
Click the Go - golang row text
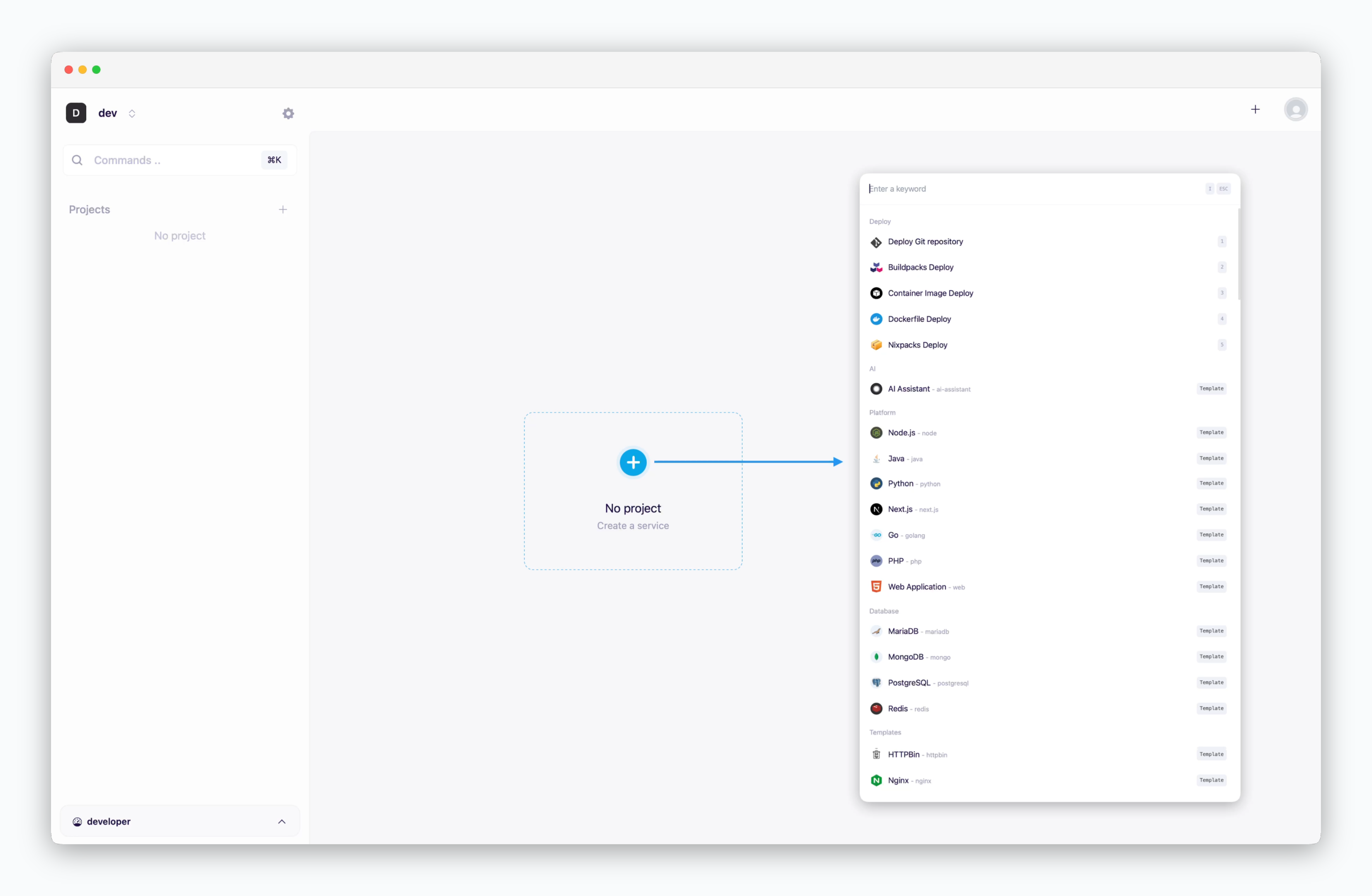(906, 535)
